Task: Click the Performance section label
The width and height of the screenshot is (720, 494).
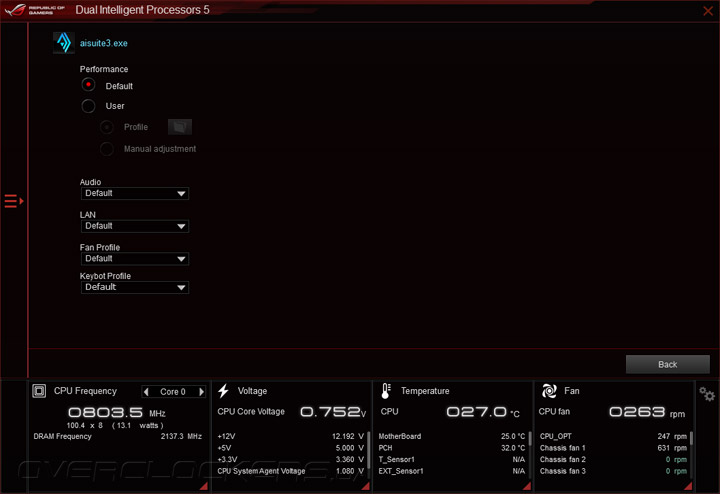Action: point(104,69)
